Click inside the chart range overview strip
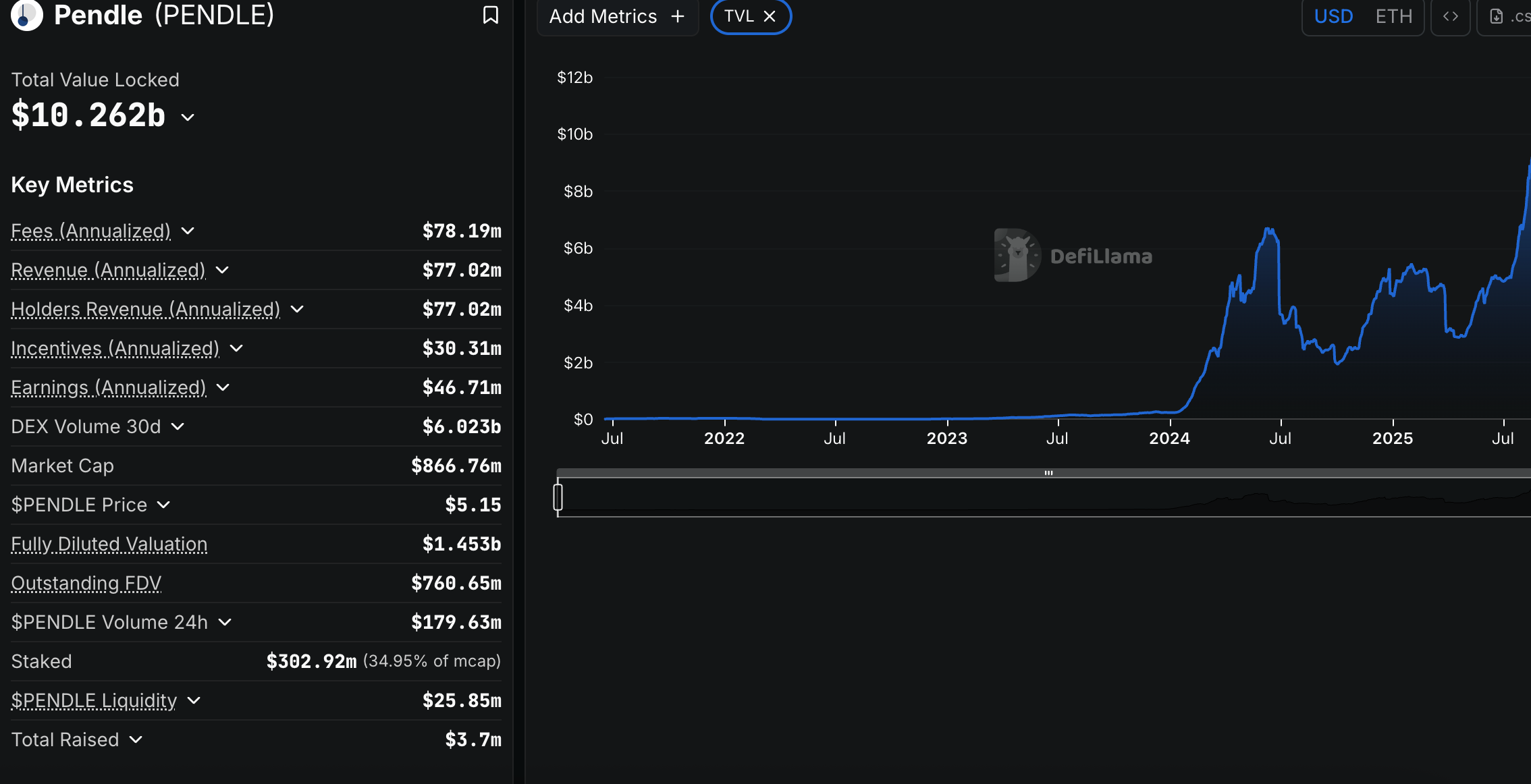The height and width of the screenshot is (784, 1531). (x=1044, y=497)
